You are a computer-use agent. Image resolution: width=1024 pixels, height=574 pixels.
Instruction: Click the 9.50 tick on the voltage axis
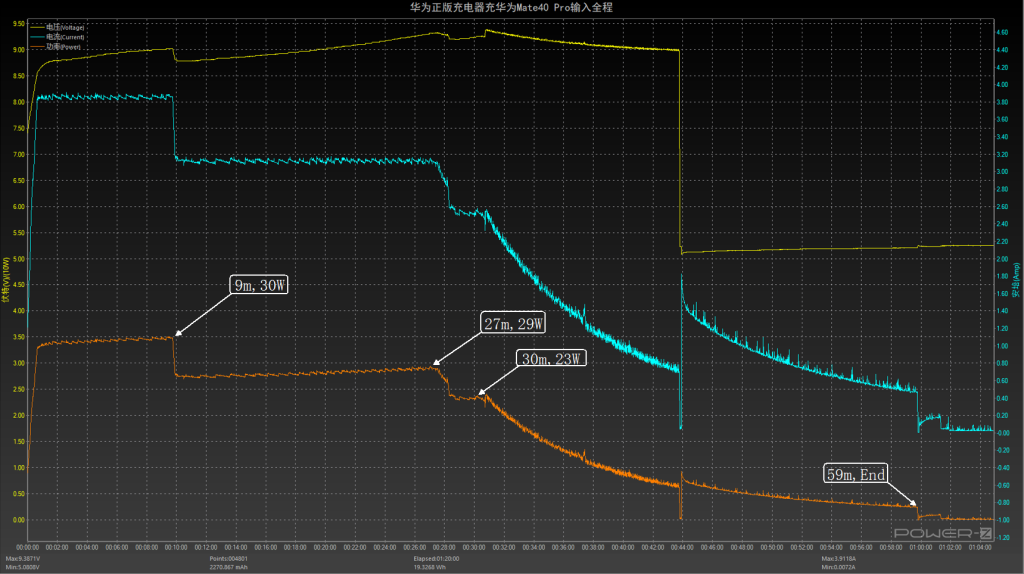pos(18,24)
